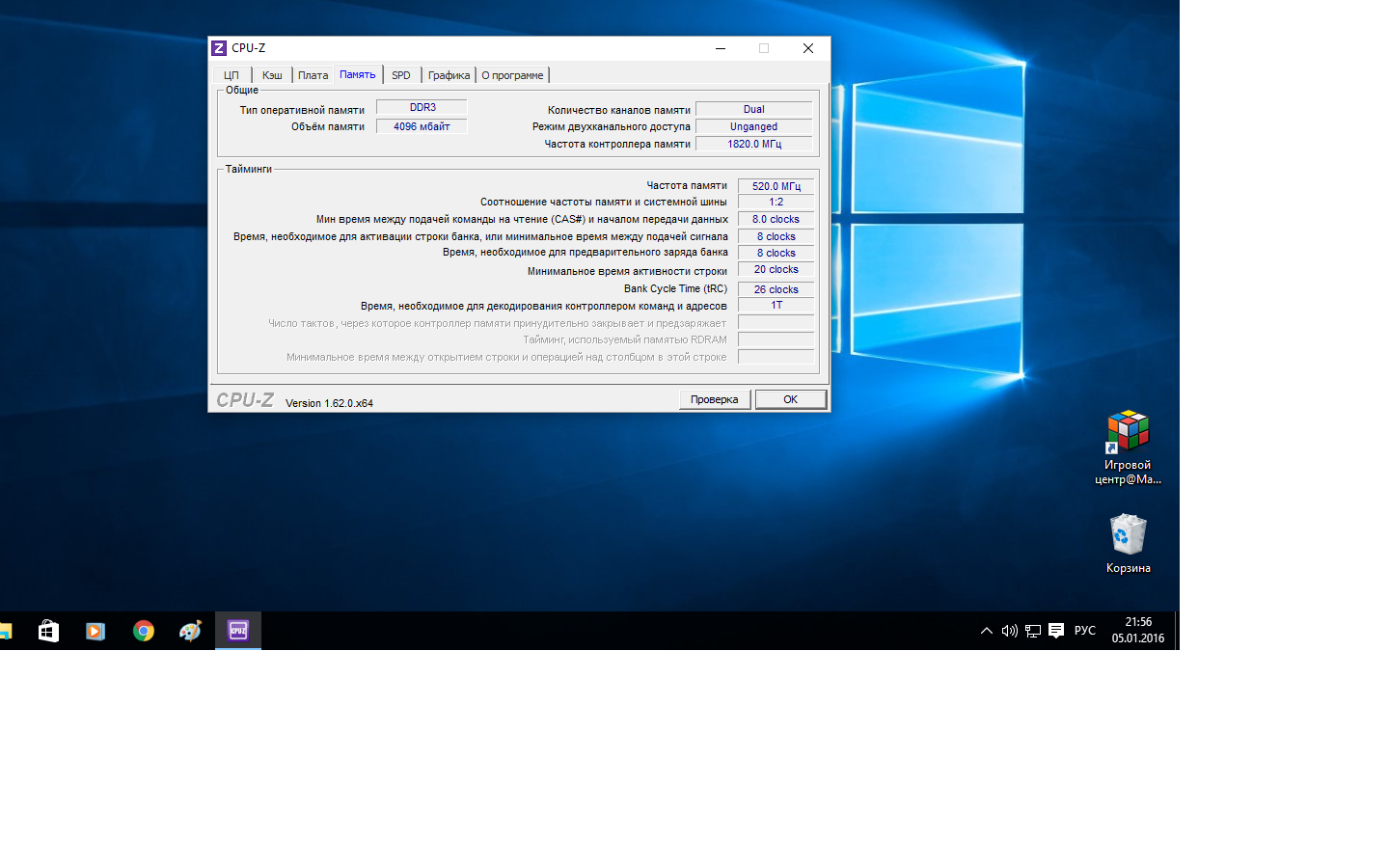Click the volume speaker tray icon
Viewport: 1389px width, 868px height.
1009,631
